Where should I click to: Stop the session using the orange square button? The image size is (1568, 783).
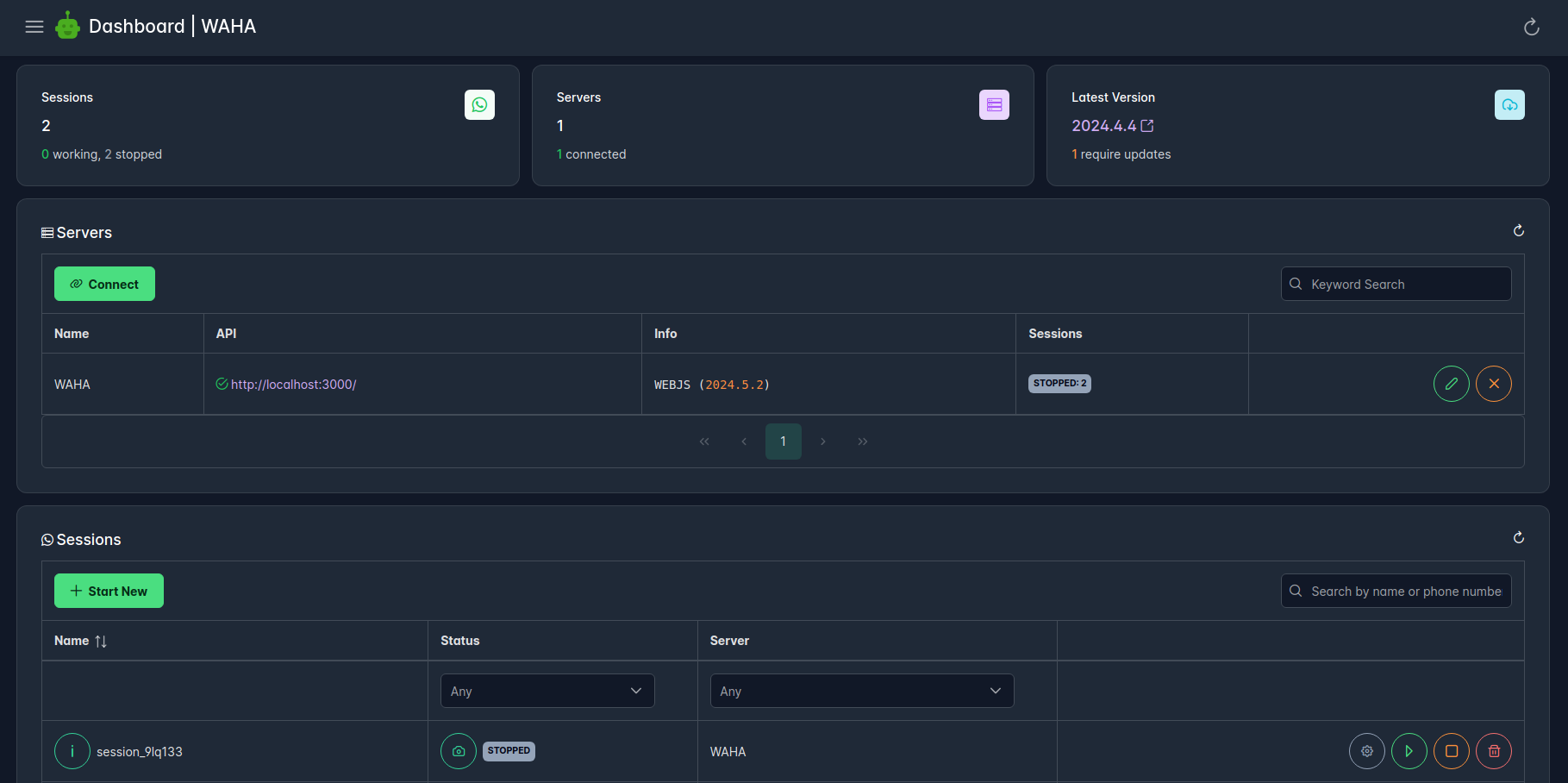pos(1452,751)
